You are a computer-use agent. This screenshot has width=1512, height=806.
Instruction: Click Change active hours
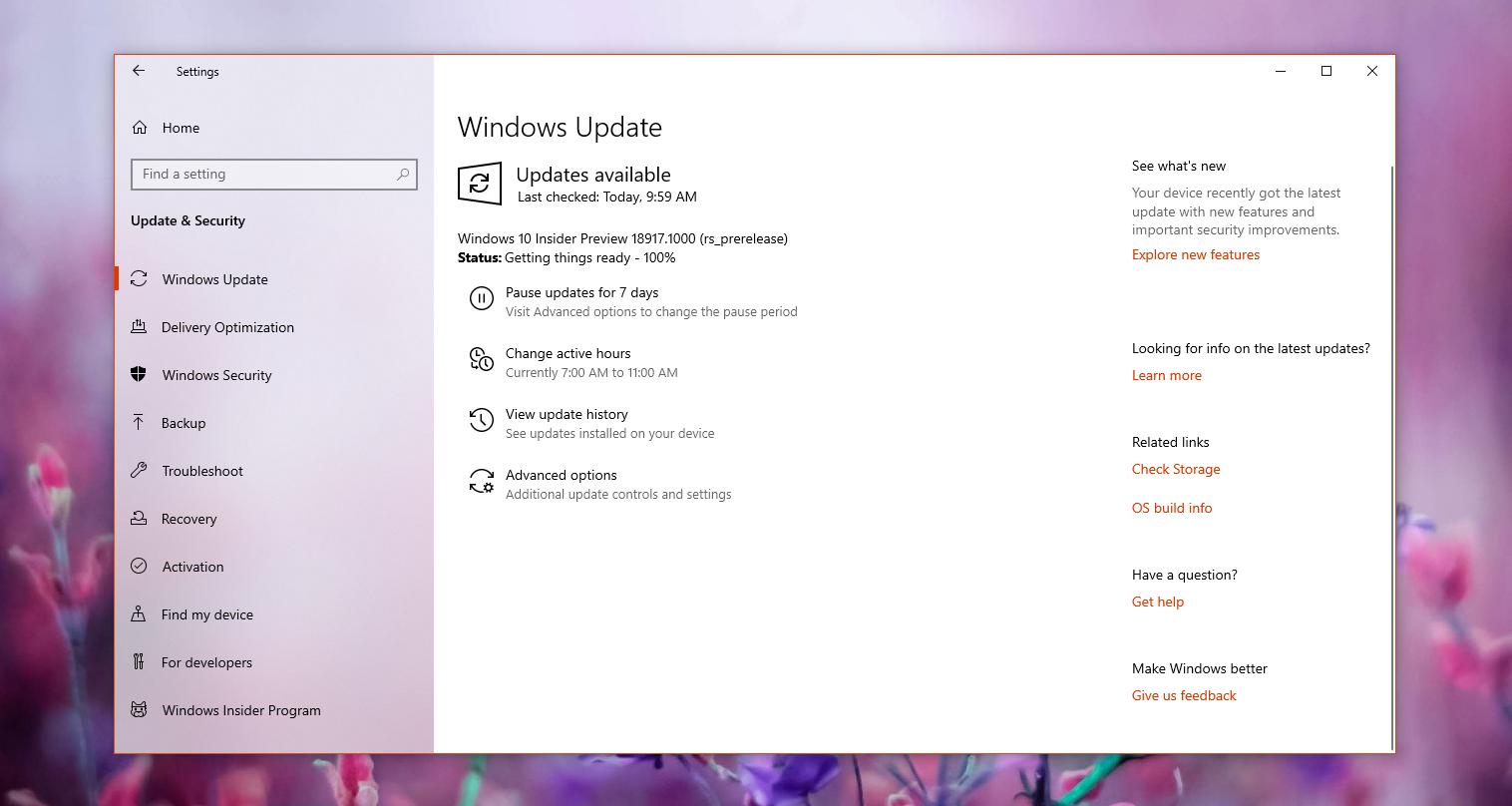(x=567, y=353)
